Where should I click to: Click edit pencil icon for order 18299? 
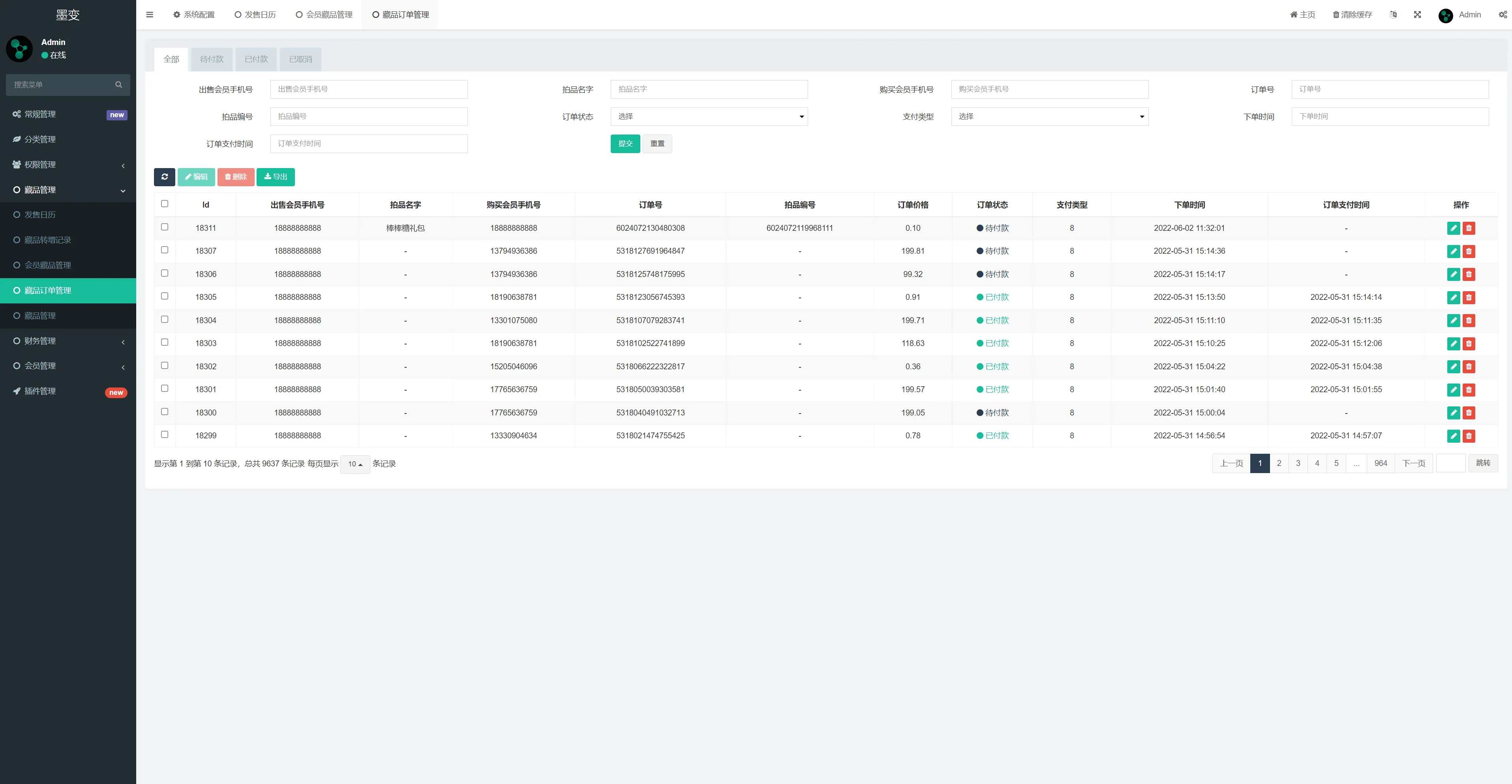tap(1453, 436)
